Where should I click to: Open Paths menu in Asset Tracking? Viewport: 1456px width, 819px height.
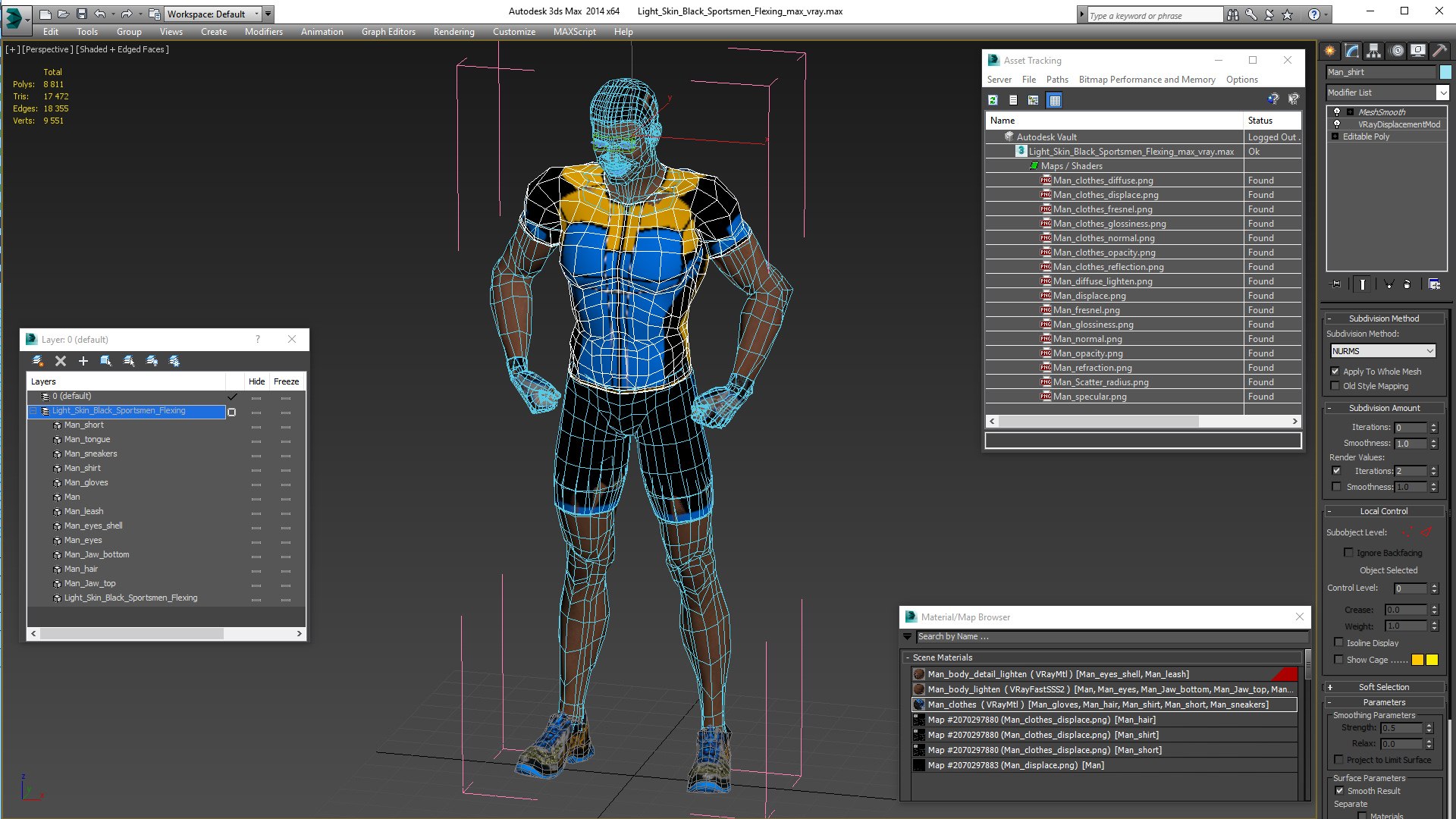click(x=1057, y=80)
